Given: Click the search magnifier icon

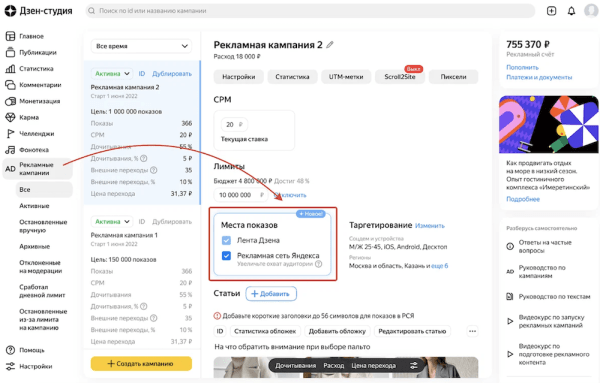Looking at the screenshot, I should click(x=91, y=11).
